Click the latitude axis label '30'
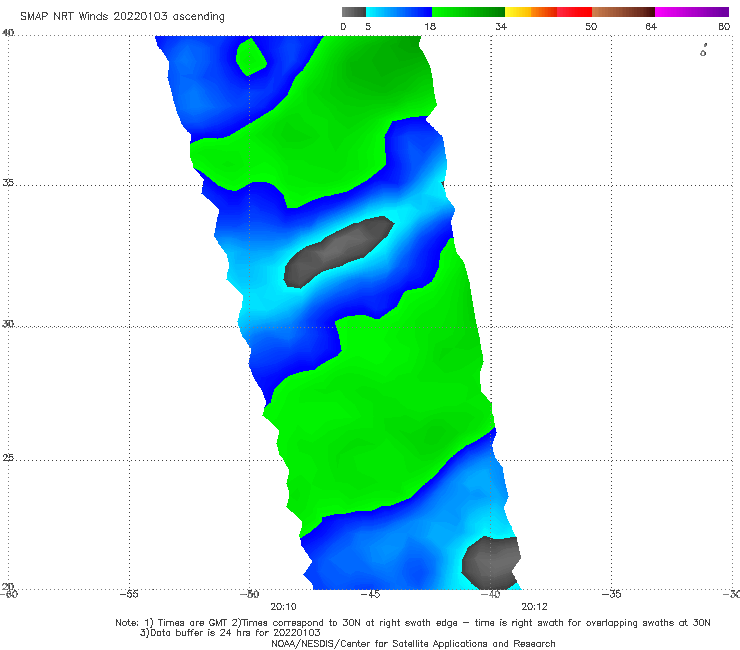Viewport: 740px width, 650px height. 8,324
